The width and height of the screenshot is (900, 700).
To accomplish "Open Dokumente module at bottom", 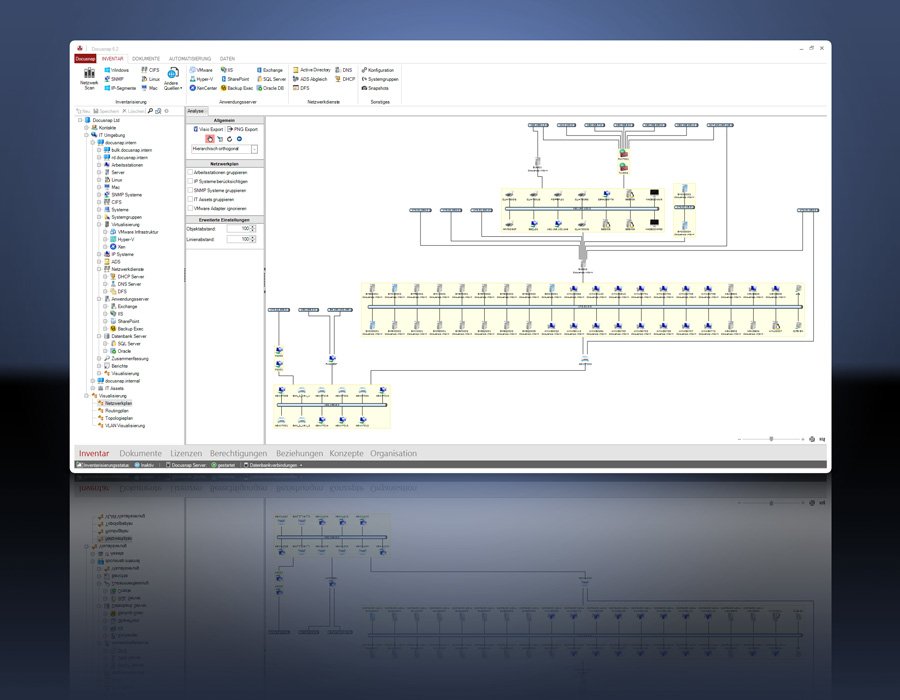I will coord(141,453).
